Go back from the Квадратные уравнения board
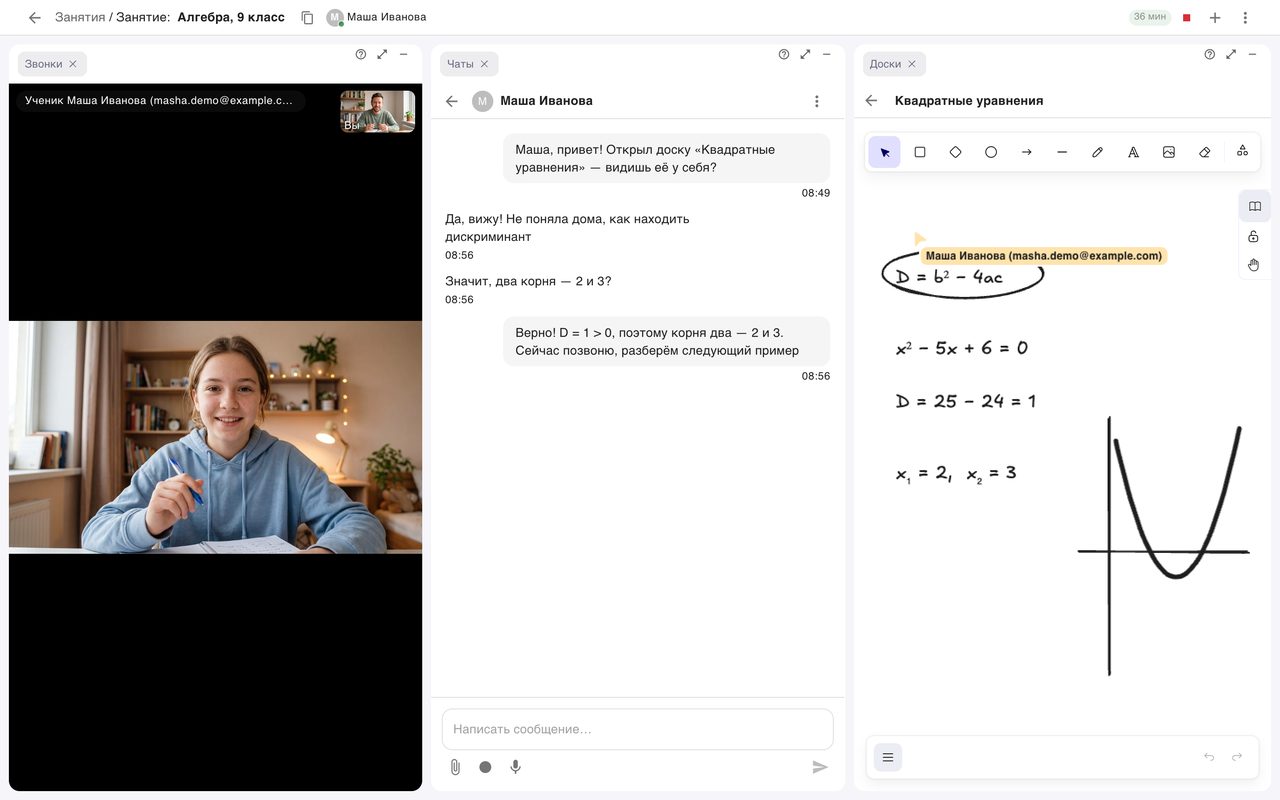This screenshot has height=800, width=1280. (x=871, y=100)
